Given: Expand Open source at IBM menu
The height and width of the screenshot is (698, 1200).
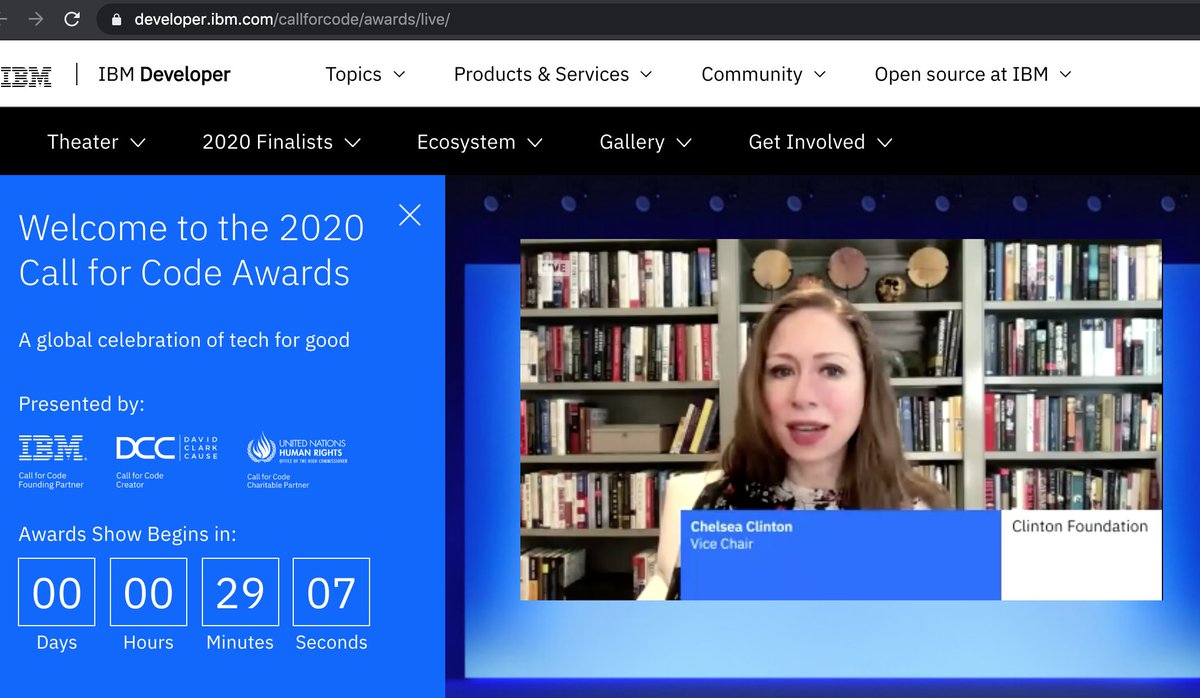Looking at the screenshot, I should click(x=972, y=75).
